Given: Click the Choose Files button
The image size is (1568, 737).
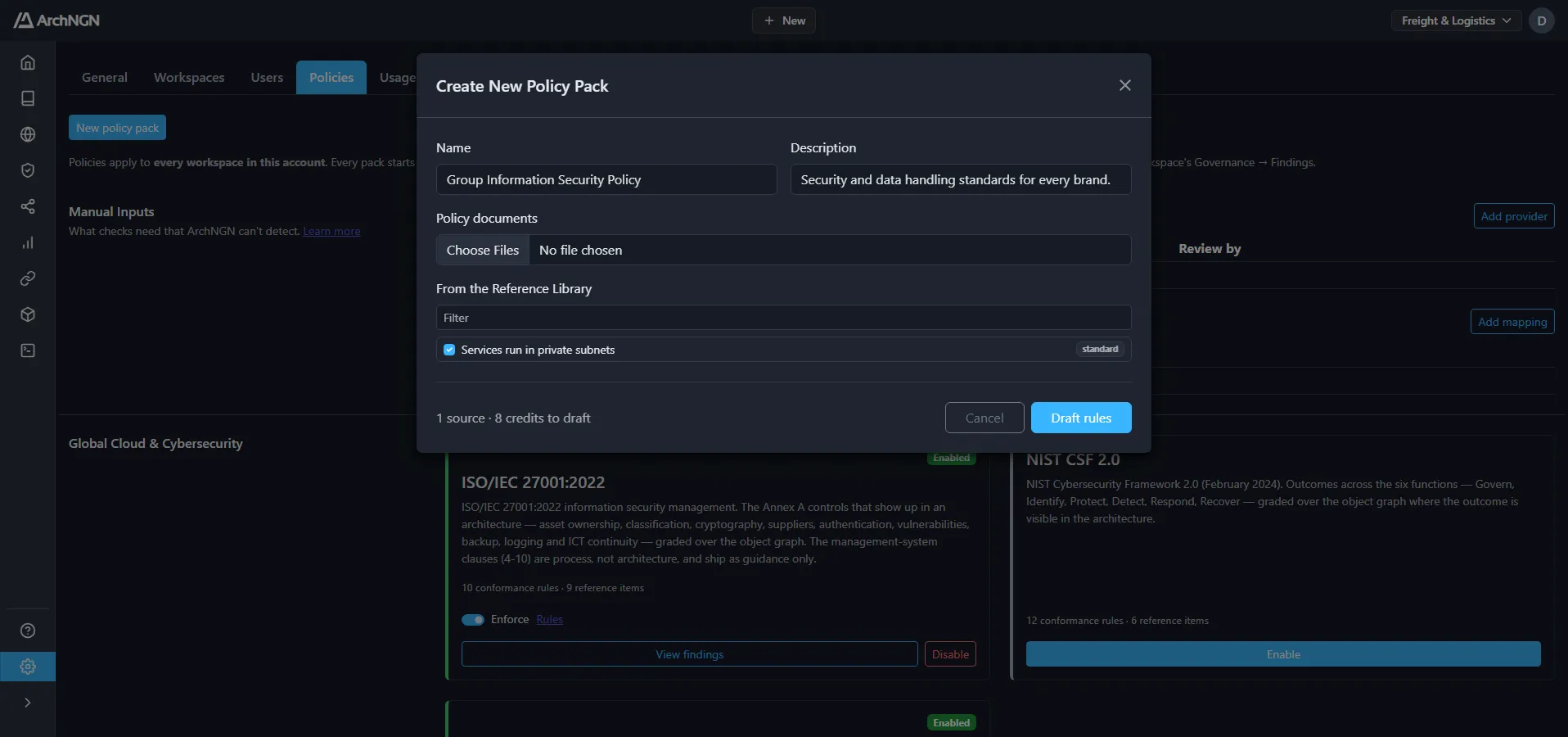Looking at the screenshot, I should 483,250.
